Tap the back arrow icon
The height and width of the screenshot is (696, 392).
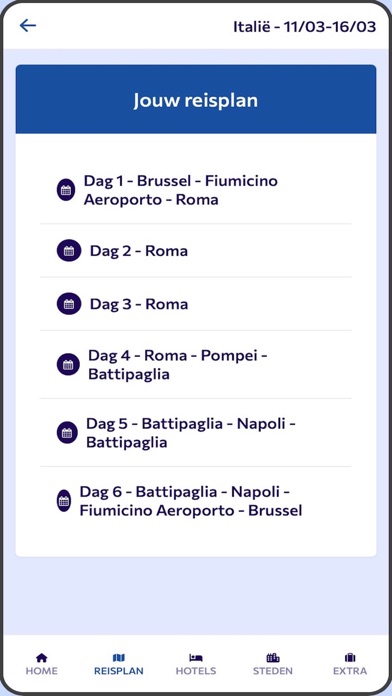[28, 26]
